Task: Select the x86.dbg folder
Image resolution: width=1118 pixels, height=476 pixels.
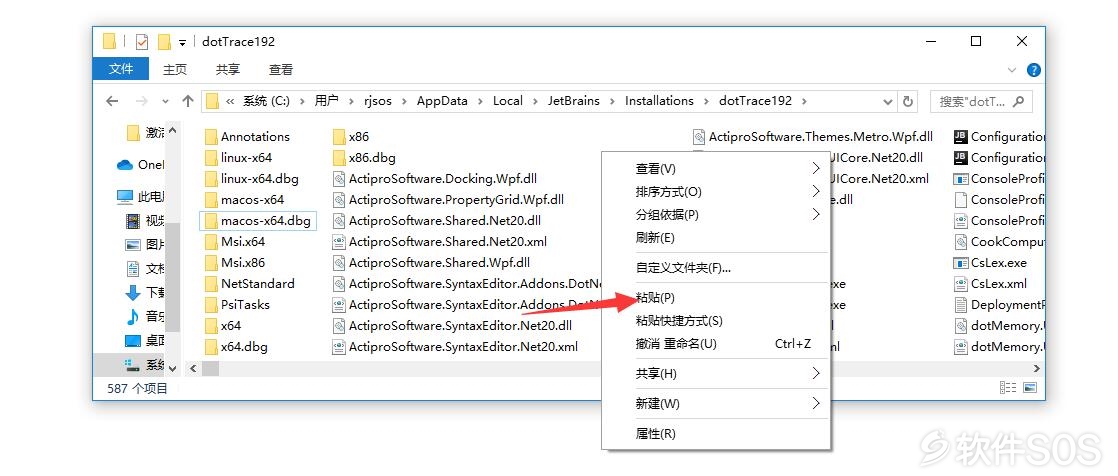Action: click(364, 157)
